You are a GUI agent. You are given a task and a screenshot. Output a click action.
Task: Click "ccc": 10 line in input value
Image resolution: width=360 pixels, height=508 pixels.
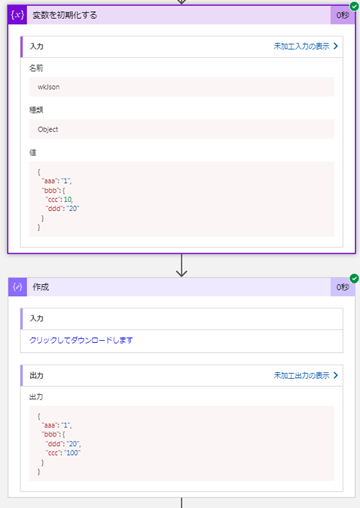pos(59,199)
